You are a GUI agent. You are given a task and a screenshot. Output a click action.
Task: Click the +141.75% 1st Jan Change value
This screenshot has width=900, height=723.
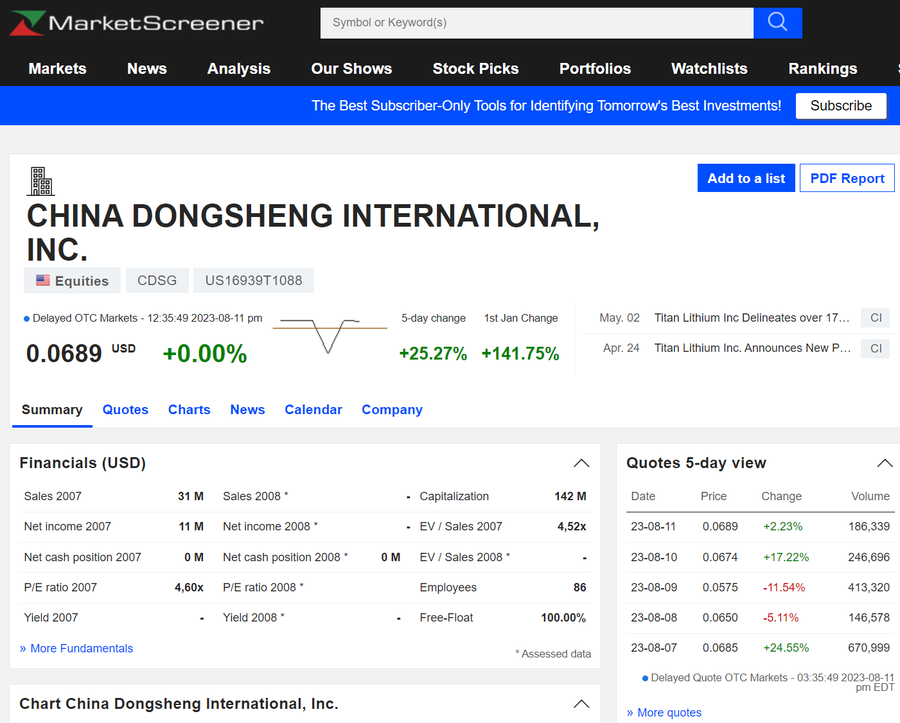click(520, 353)
